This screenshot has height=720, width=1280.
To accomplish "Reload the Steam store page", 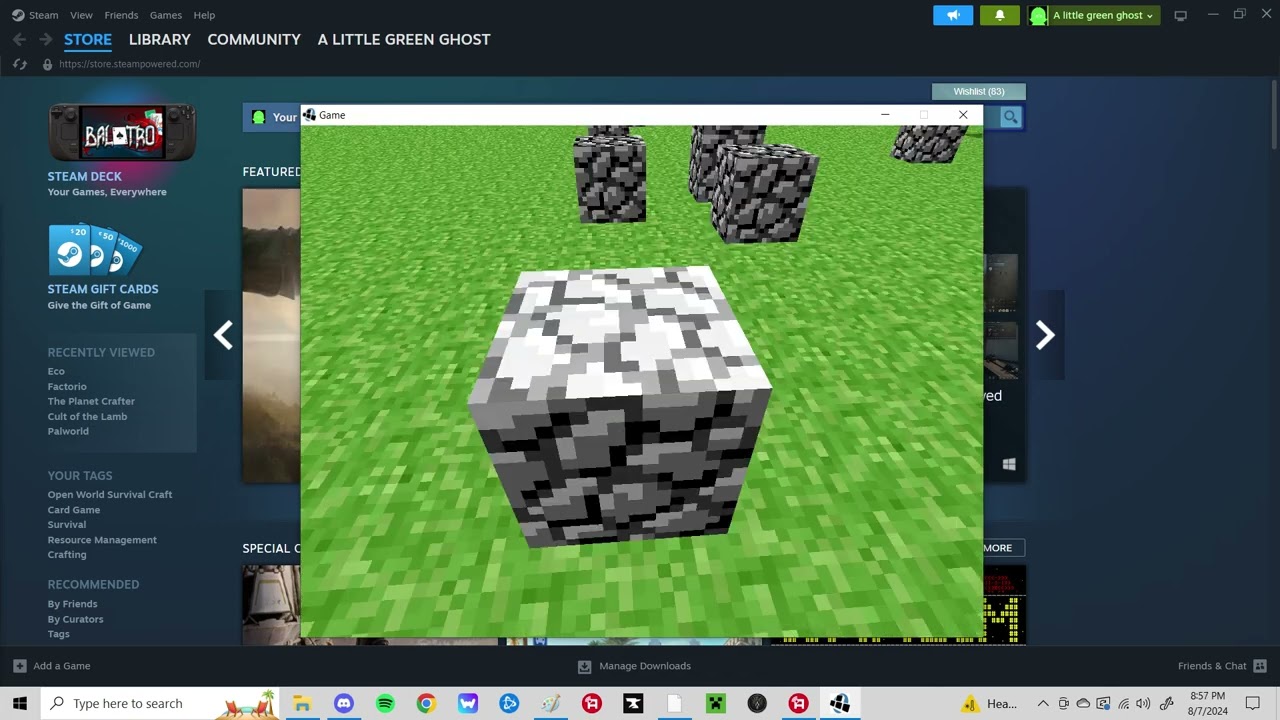I will point(19,64).
